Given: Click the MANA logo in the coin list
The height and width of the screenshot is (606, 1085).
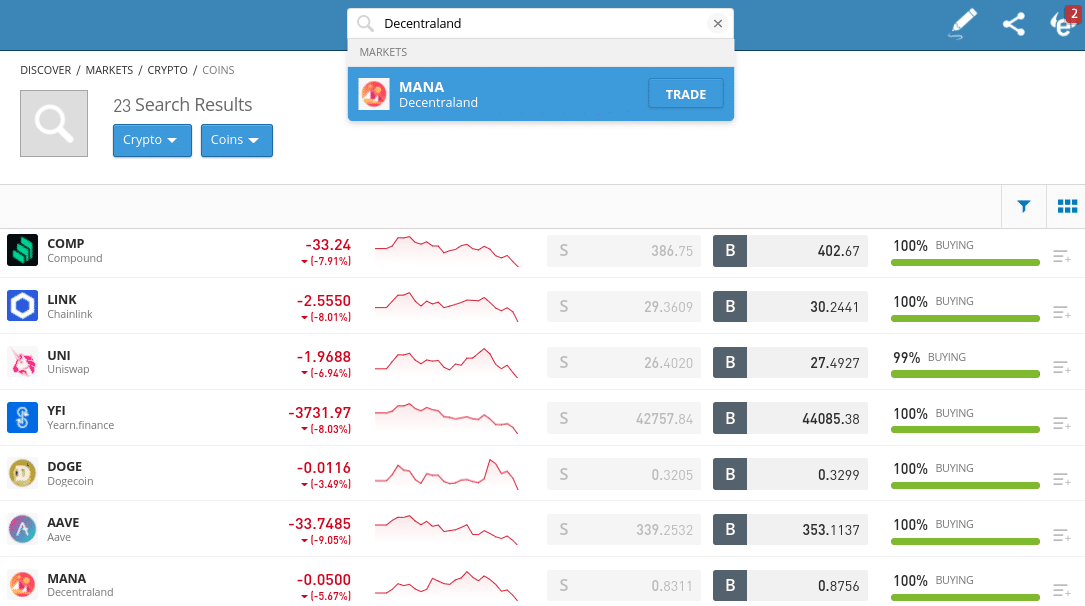Looking at the screenshot, I should pos(22,585).
